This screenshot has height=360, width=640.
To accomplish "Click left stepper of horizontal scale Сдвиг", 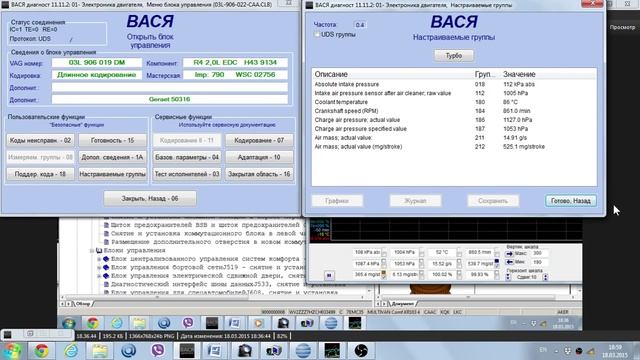I will pyautogui.click(x=508, y=278).
